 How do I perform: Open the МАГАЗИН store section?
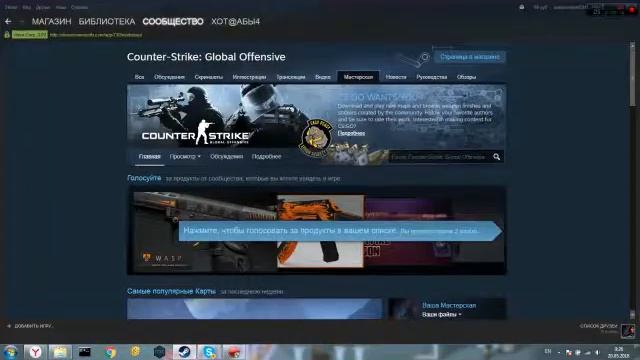coord(51,21)
